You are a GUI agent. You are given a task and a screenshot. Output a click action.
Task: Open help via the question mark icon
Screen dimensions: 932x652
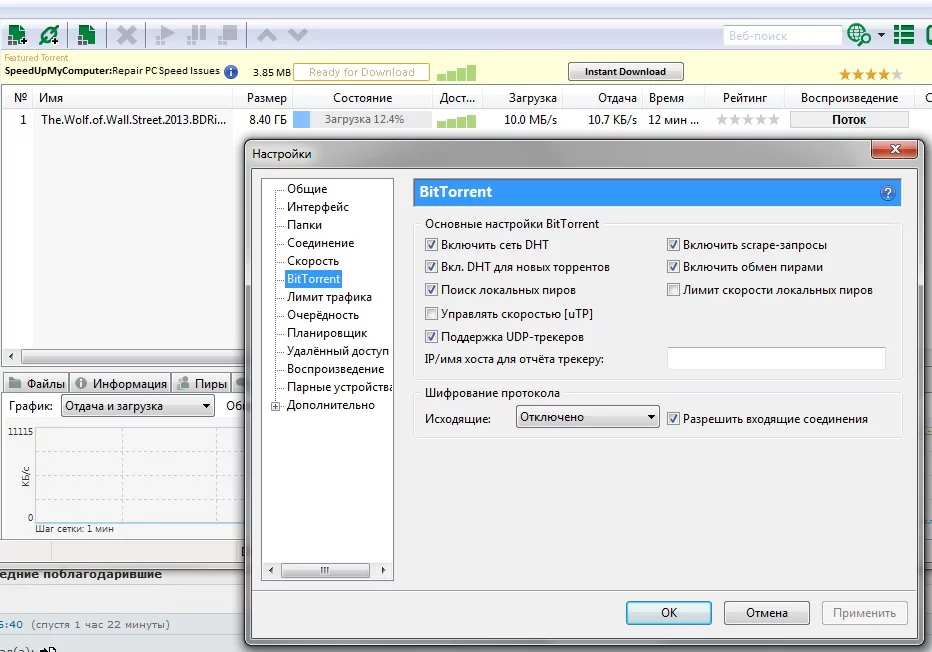pos(887,193)
